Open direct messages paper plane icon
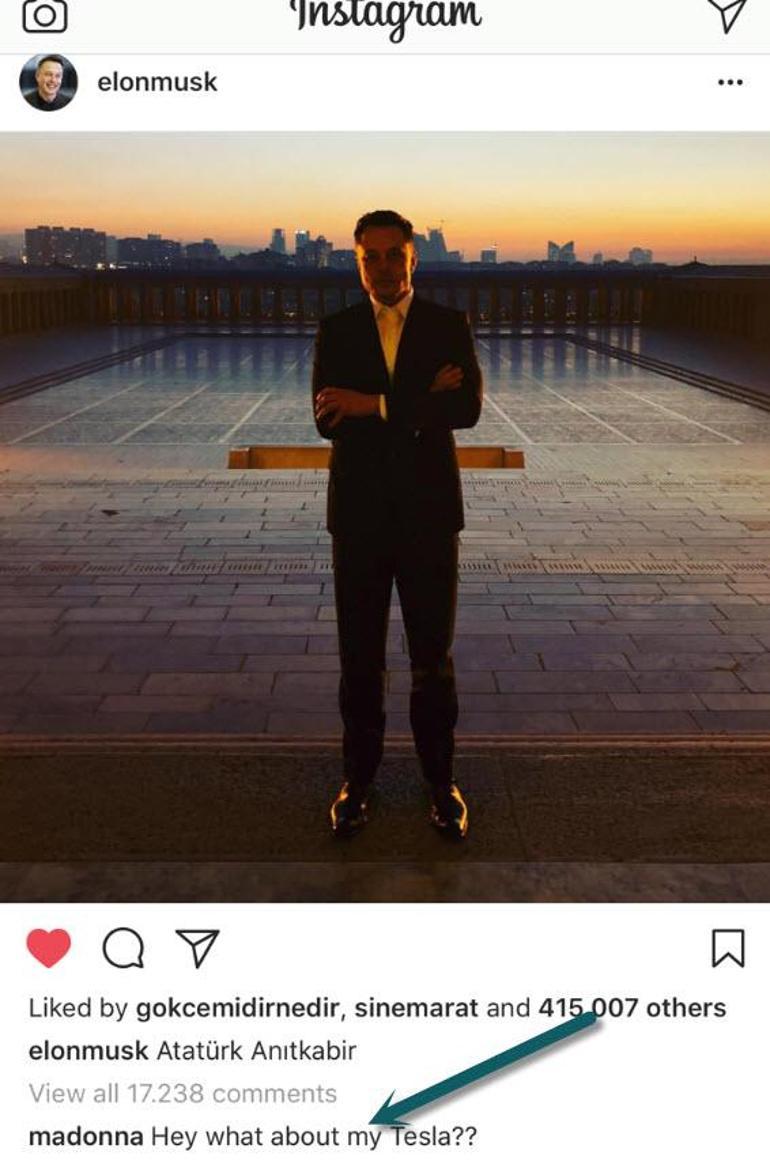 click(731, 15)
